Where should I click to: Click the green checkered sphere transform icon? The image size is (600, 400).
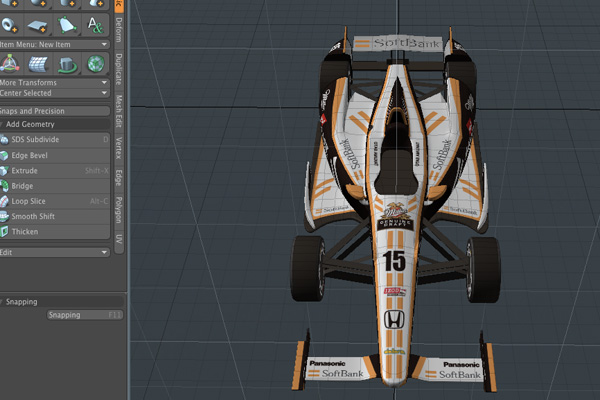[95, 64]
